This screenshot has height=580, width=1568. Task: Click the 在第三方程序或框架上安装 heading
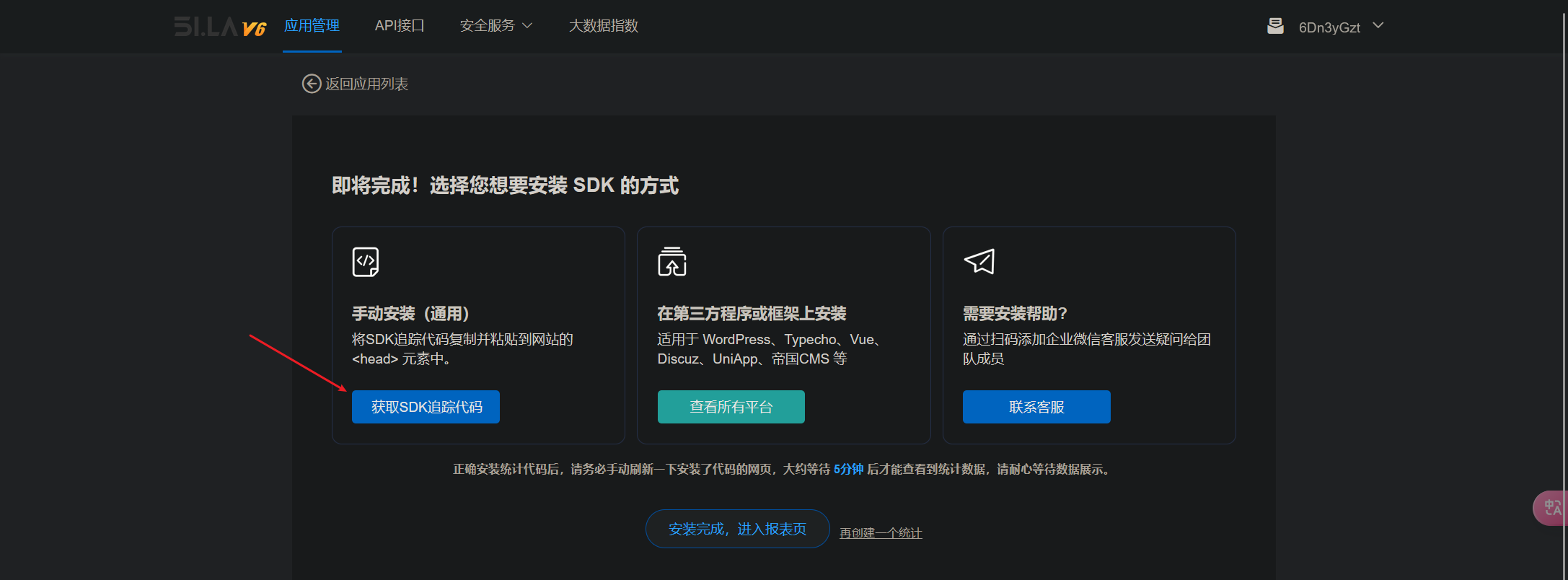[752, 314]
